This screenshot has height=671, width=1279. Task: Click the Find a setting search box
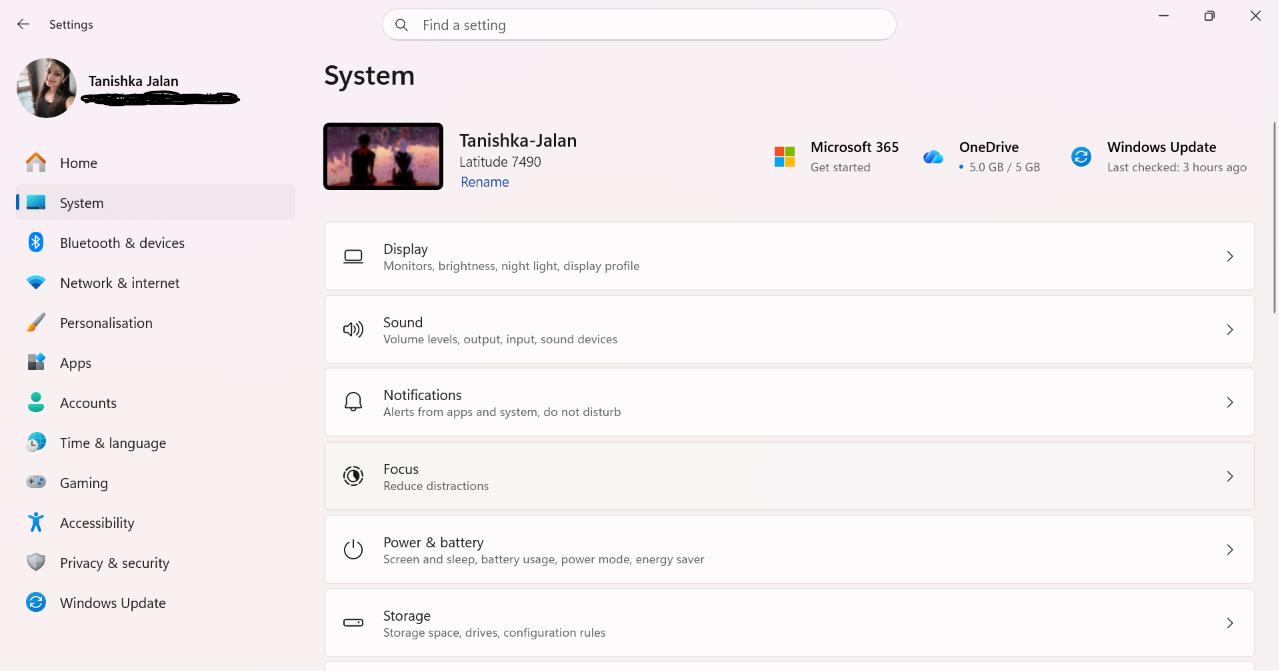[x=639, y=25]
